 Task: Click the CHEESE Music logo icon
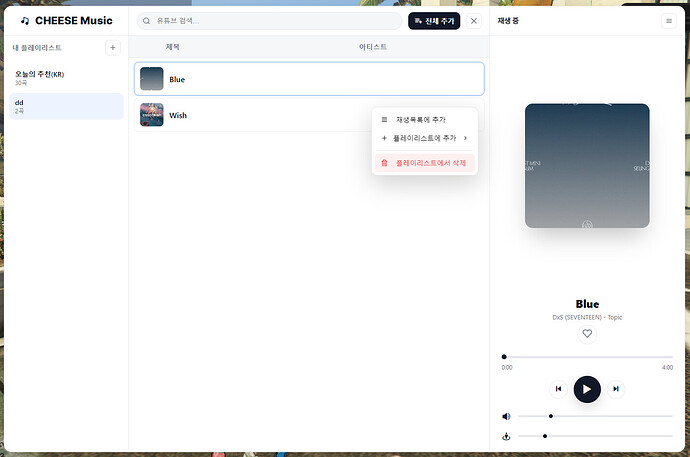coord(25,21)
